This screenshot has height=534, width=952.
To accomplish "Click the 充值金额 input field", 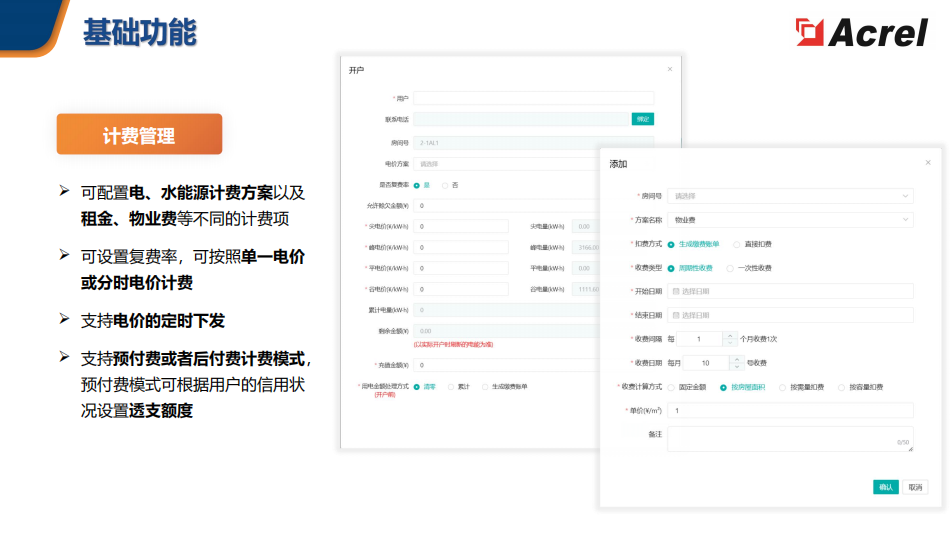I will click(x=506, y=365).
